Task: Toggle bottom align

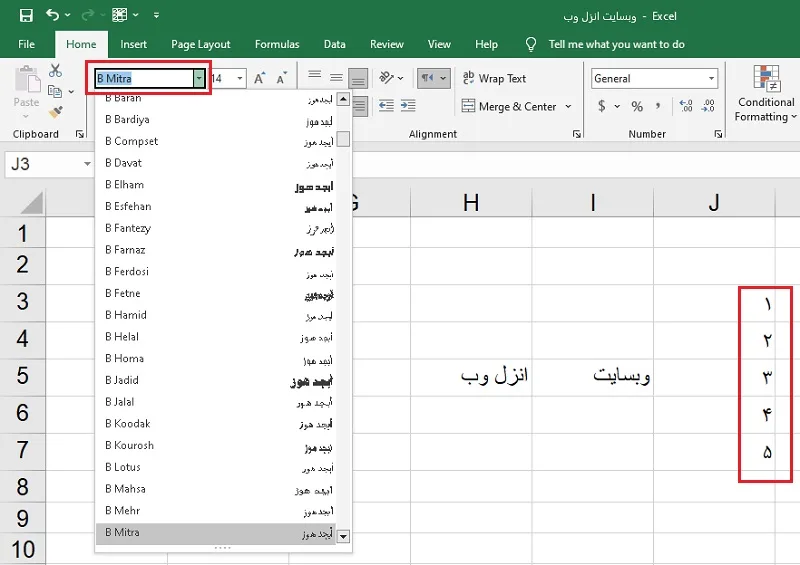Action: pos(358,78)
